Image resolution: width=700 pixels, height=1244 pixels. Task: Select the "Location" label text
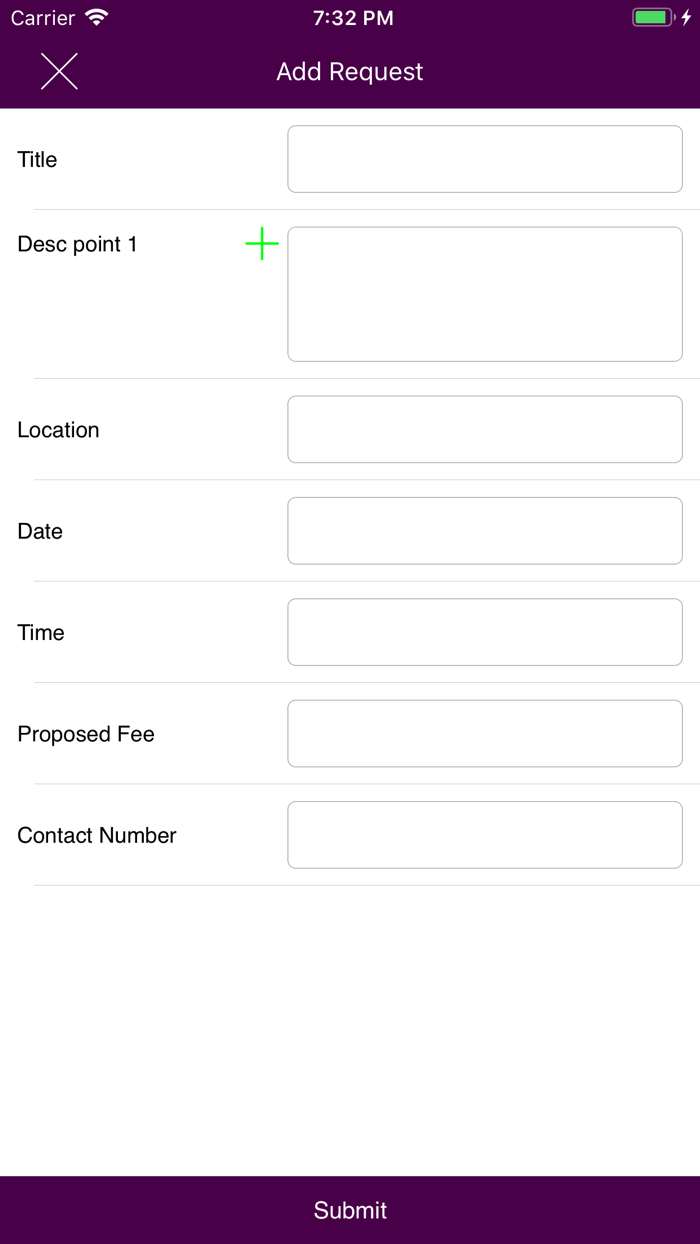tap(58, 430)
